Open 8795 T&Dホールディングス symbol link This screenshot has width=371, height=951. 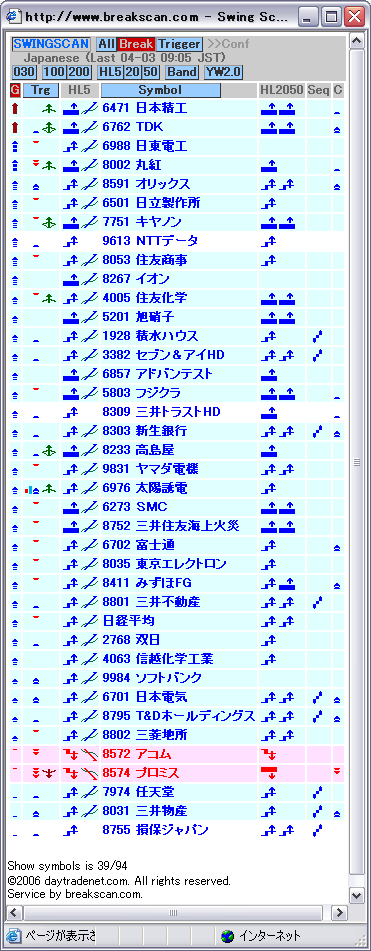click(x=179, y=716)
